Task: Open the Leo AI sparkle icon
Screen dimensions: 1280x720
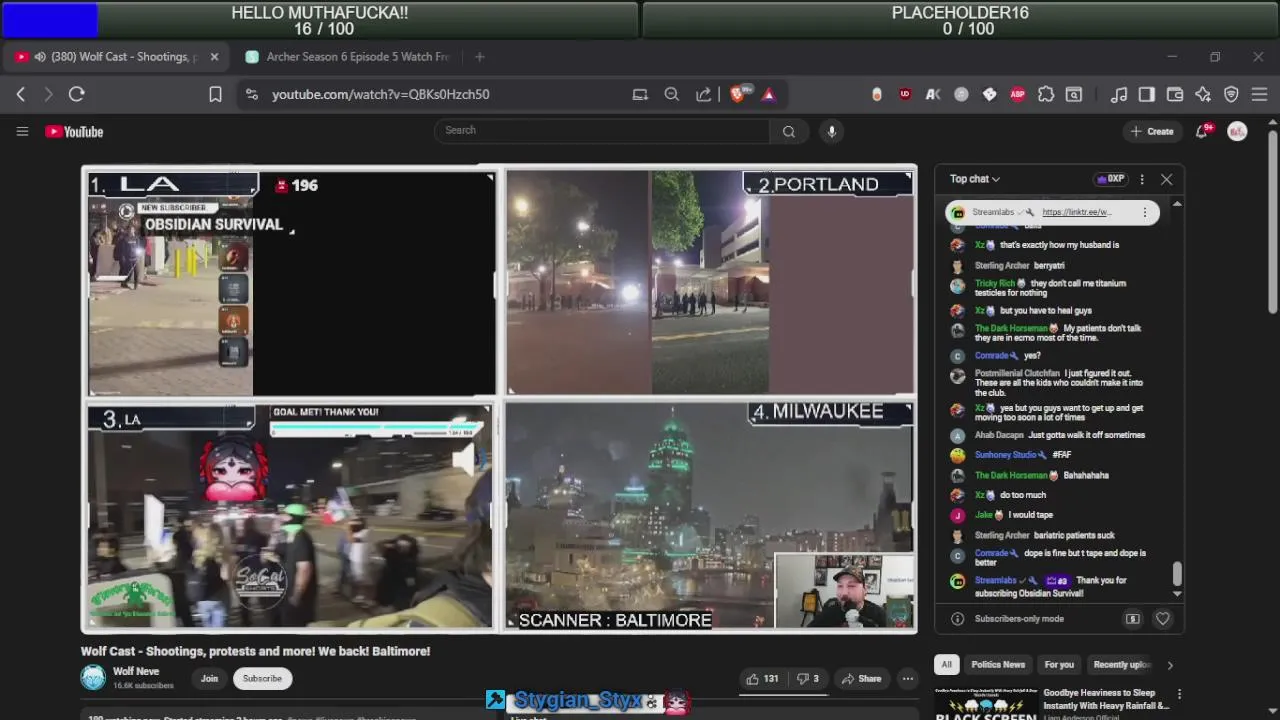Action: pos(1203,94)
